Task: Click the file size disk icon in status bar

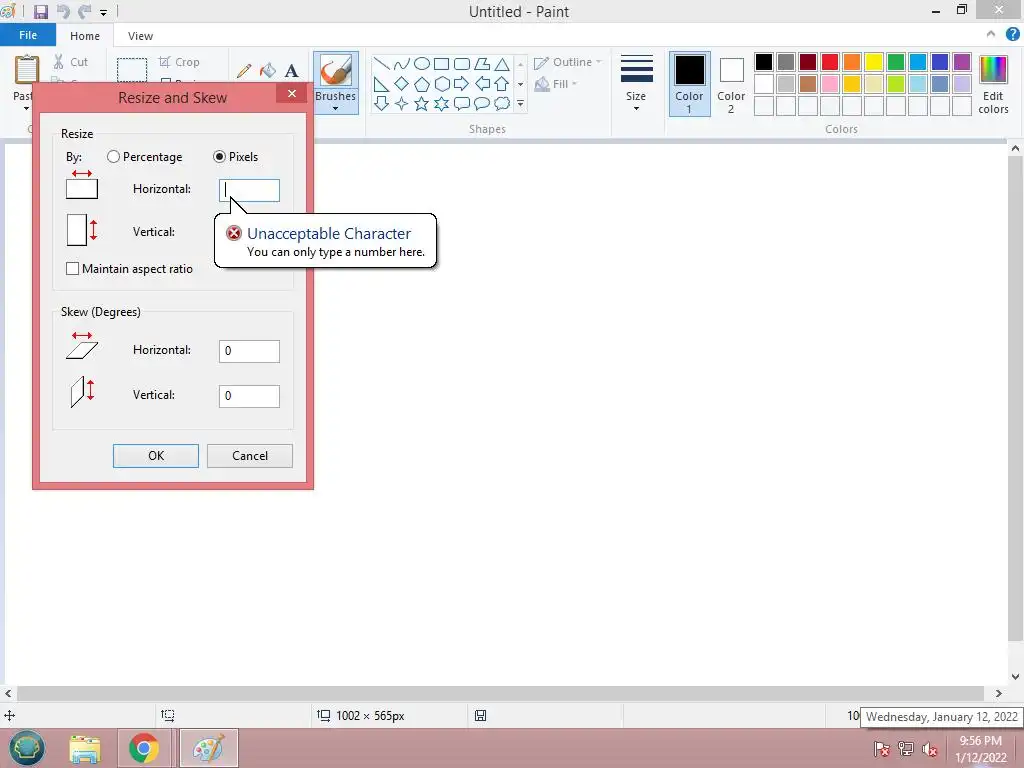Action: tap(480, 716)
